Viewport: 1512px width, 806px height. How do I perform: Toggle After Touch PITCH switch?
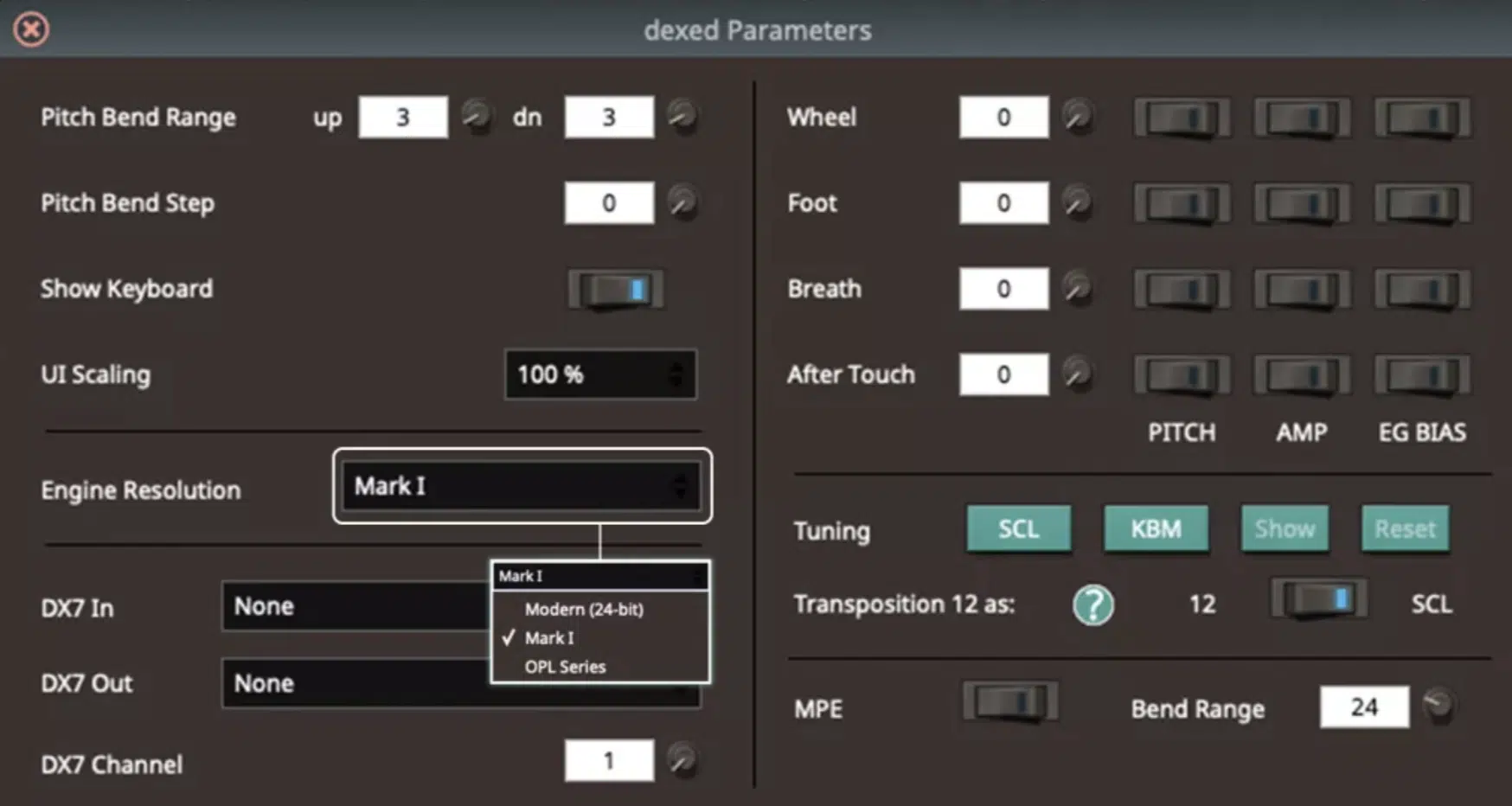click(1182, 375)
